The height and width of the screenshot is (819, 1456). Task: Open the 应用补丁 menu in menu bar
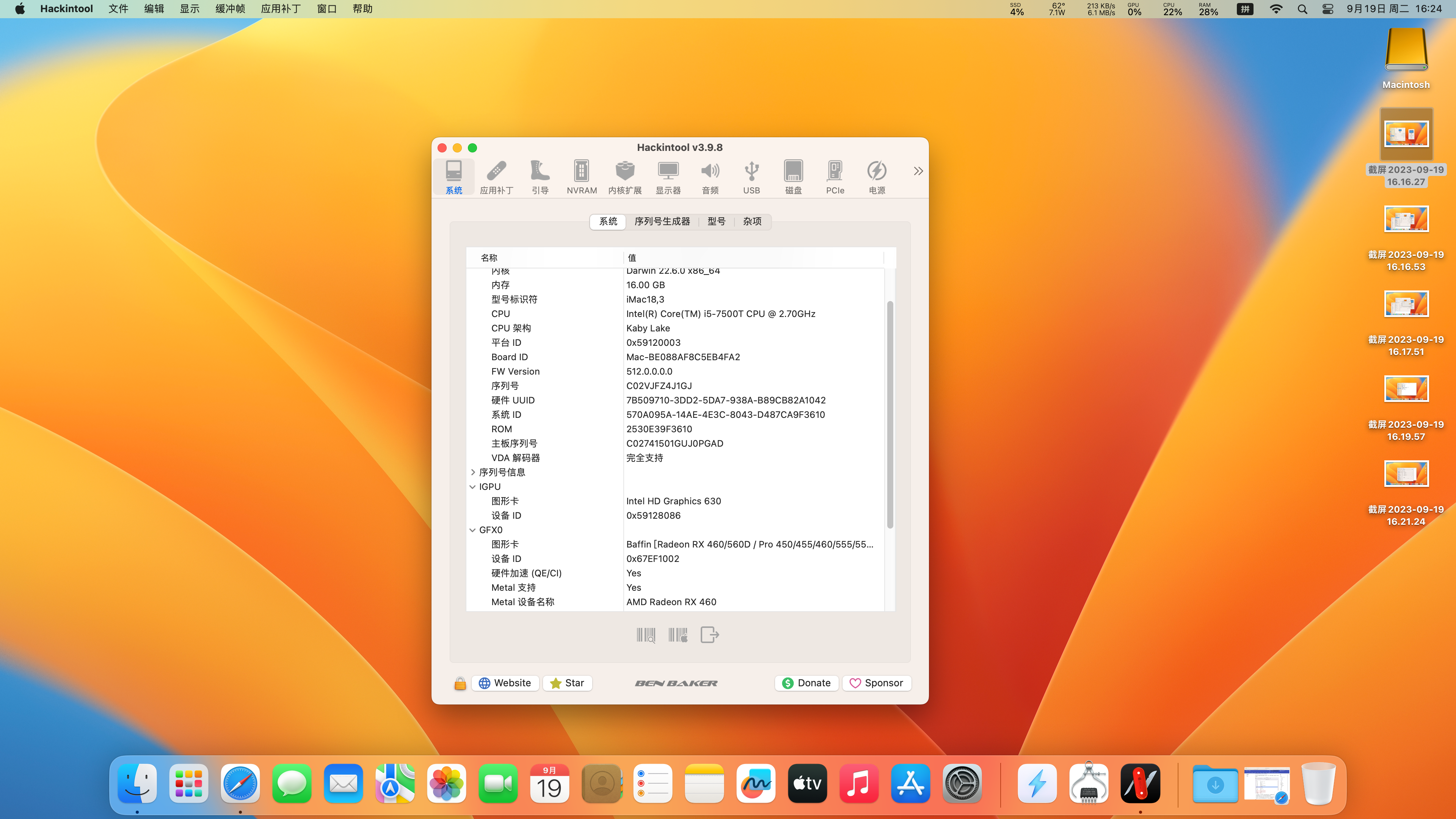coord(280,8)
